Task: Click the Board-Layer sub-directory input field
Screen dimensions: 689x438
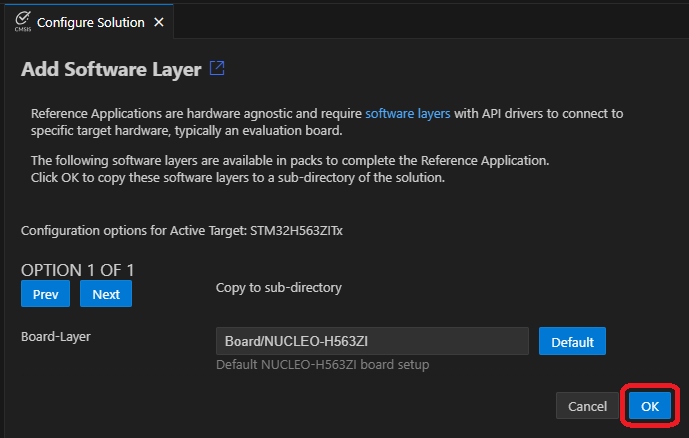Action: coord(372,341)
